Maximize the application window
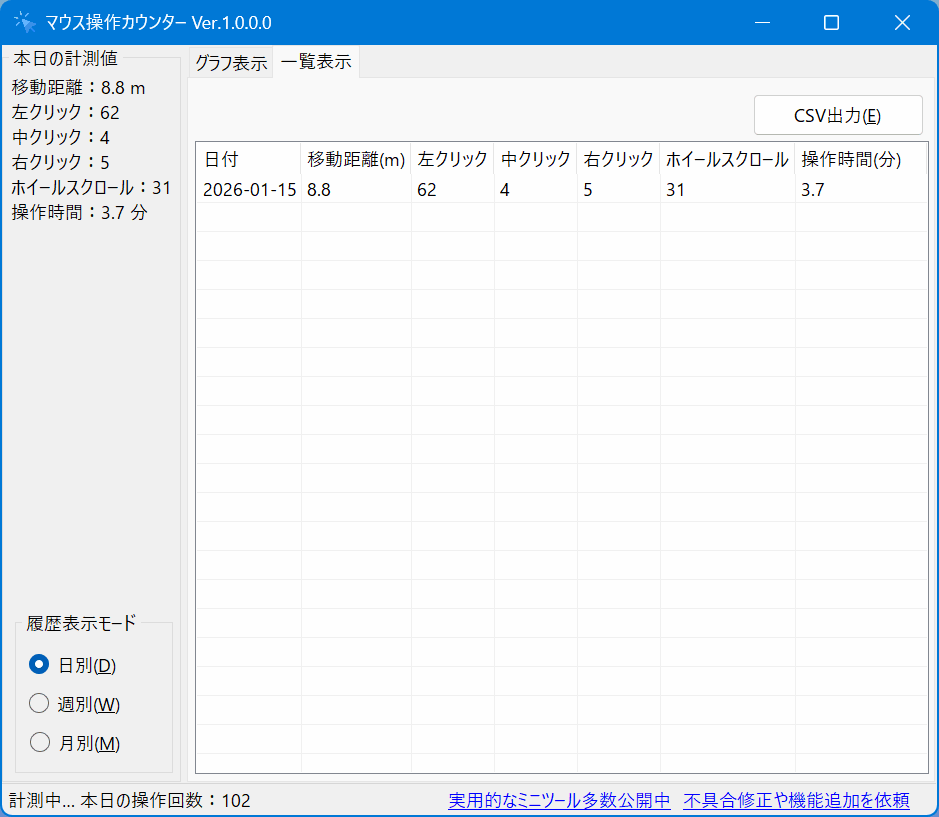 point(831,23)
